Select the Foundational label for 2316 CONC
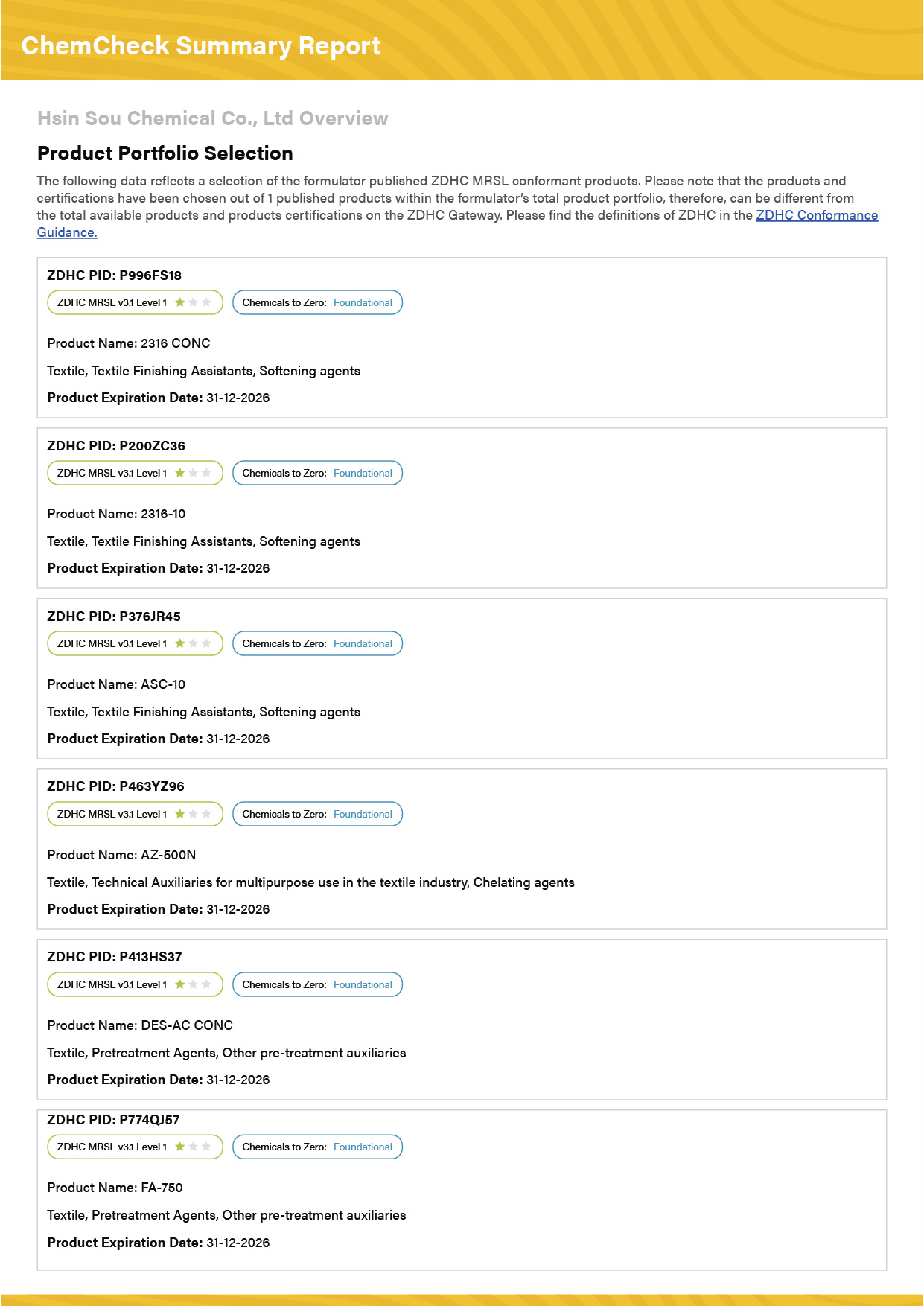 pos(363,303)
